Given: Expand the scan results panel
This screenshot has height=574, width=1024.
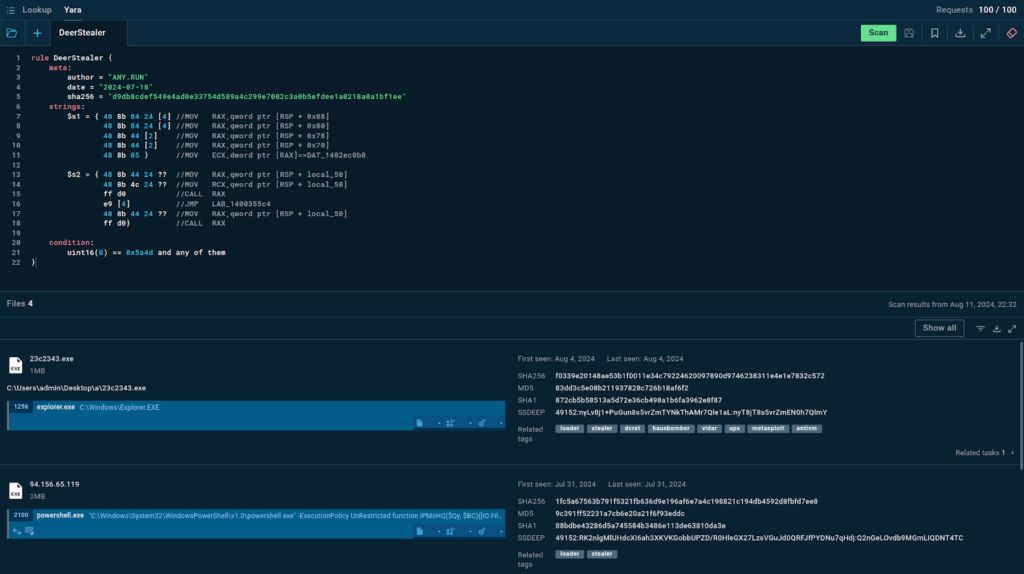Looking at the screenshot, I should point(1012,328).
